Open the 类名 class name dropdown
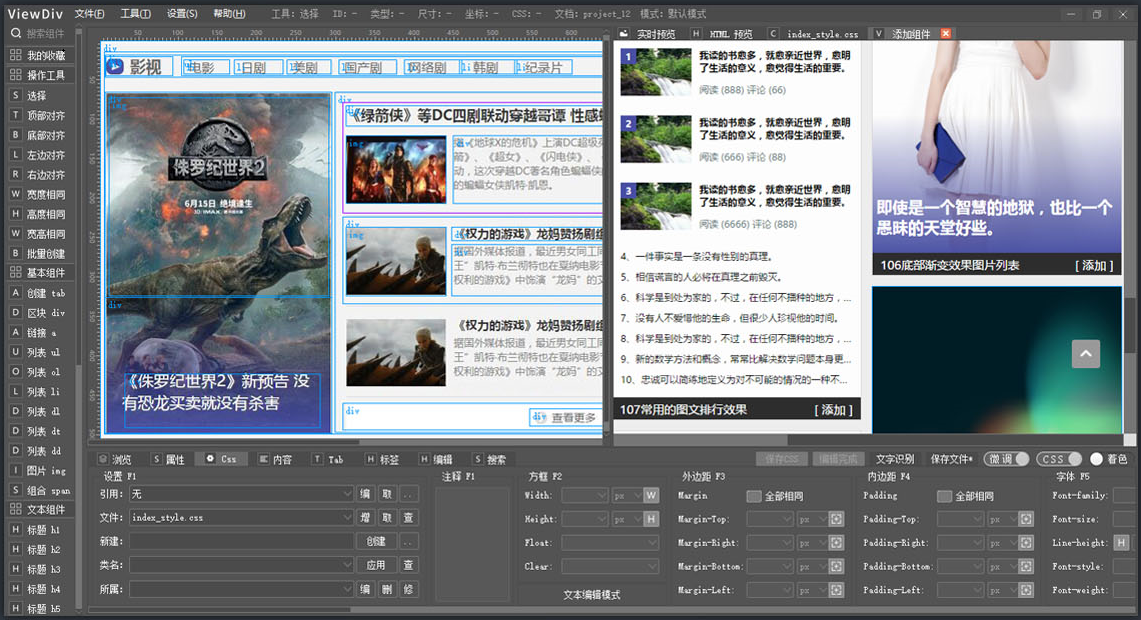The height and width of the screenshot is (620, 1141). pyautogui.click(x=347, y=565)
